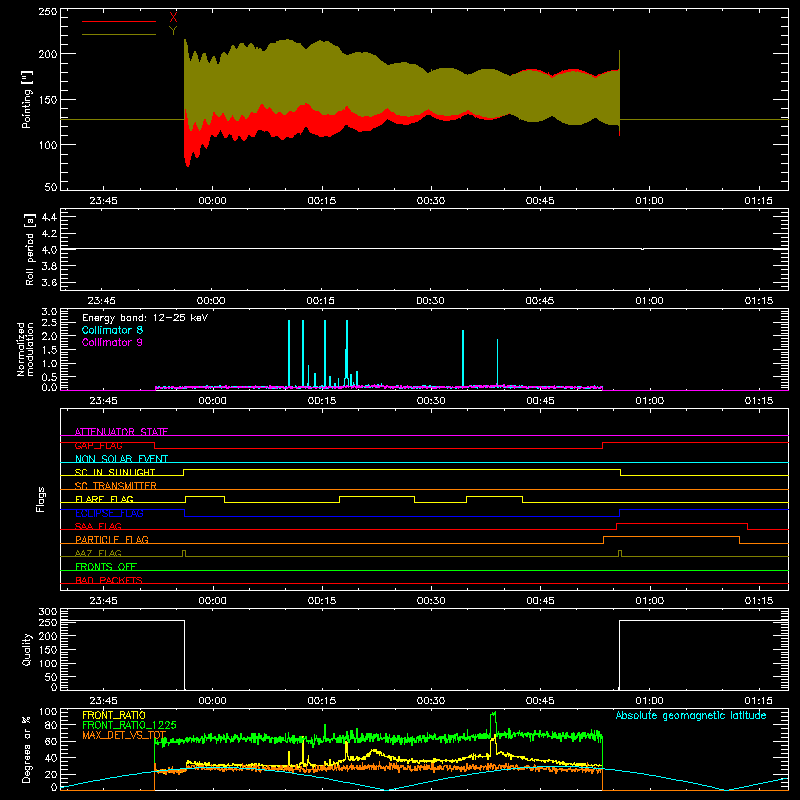The height and width of the screenshot is (800, 800).
Task: Click the SC_TRANSMITTER flag label
Action: click(x=116, y=486)
